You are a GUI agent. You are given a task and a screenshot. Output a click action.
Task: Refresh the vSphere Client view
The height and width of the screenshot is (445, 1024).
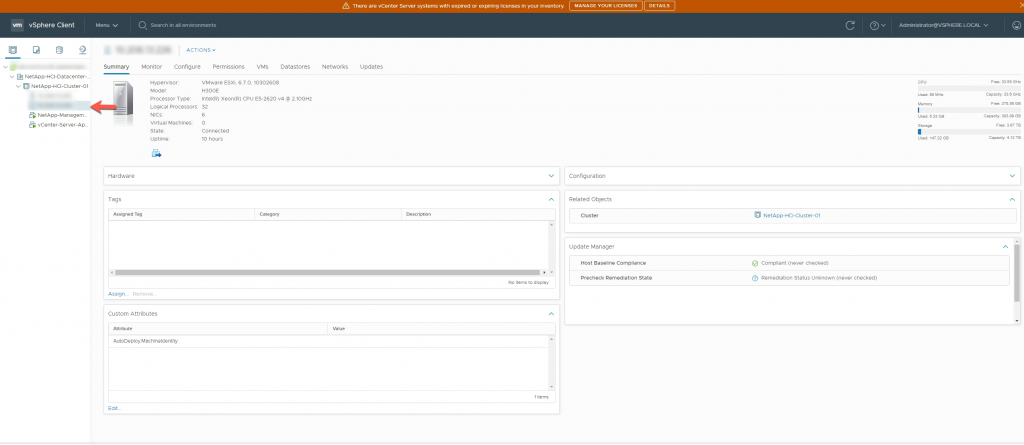tap(850, 25)
